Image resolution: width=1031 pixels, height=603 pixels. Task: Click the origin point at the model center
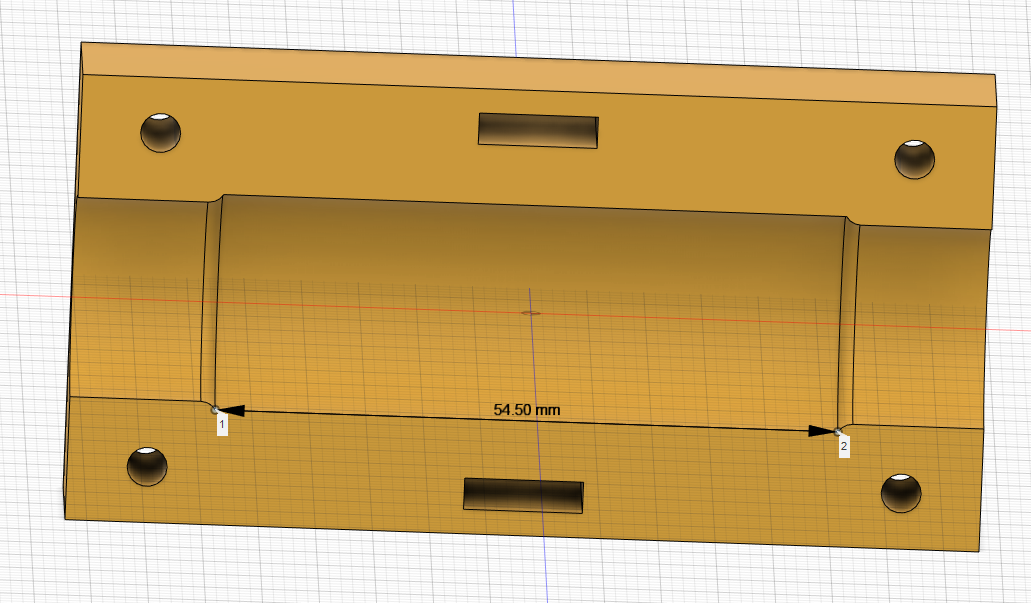[531, 313]
